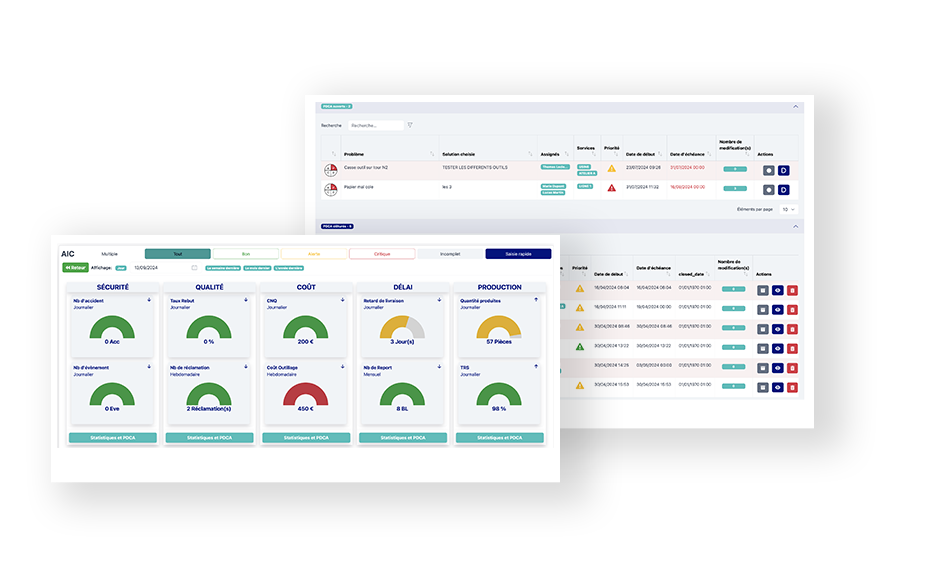The image size is (937, 562).
Task: Click the Recherche search field in PDCA window
Action: pos(375,126)
